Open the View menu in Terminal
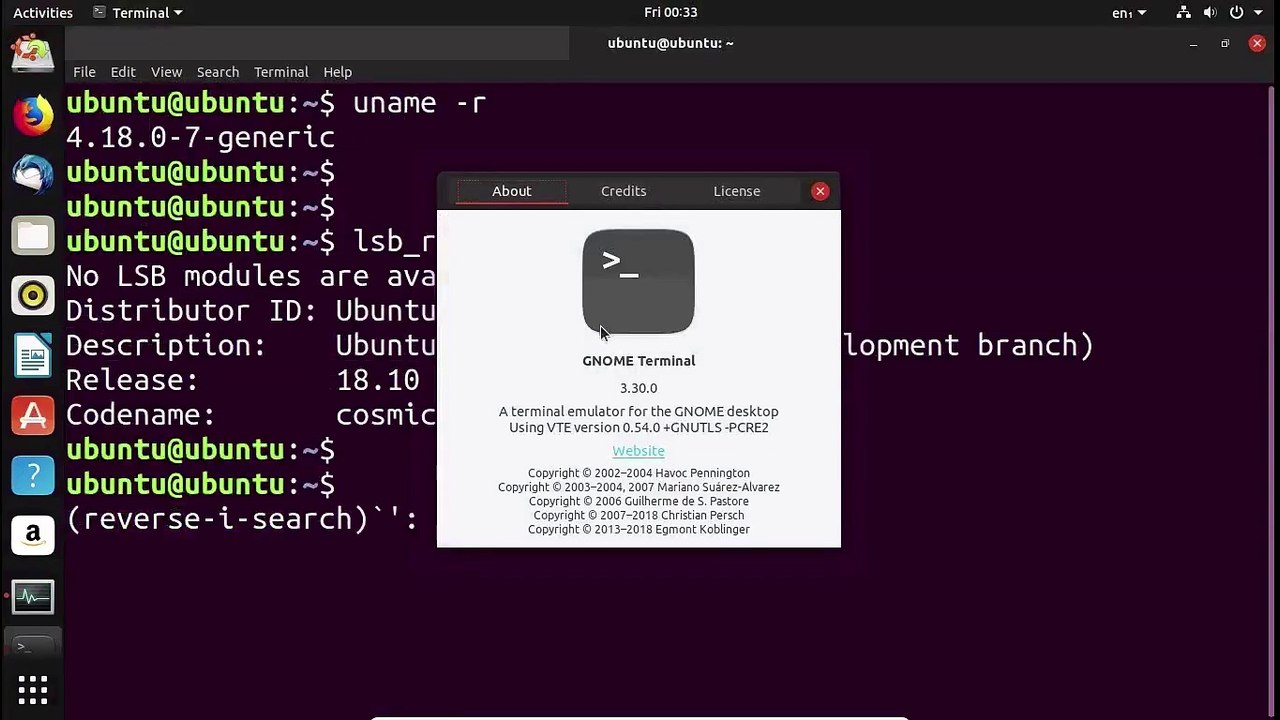Image resolution: width=1280 pixels, height=720 pixels. [166, 72]
